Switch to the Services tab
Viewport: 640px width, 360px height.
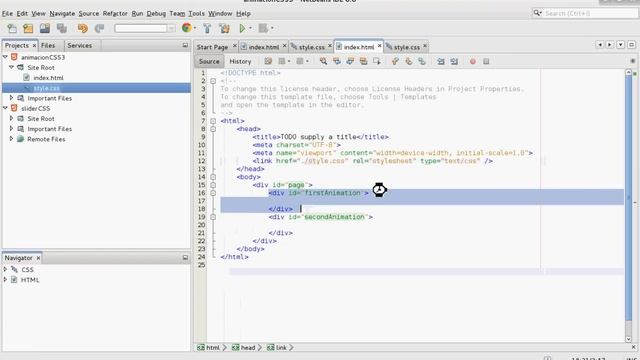point(80,45)
